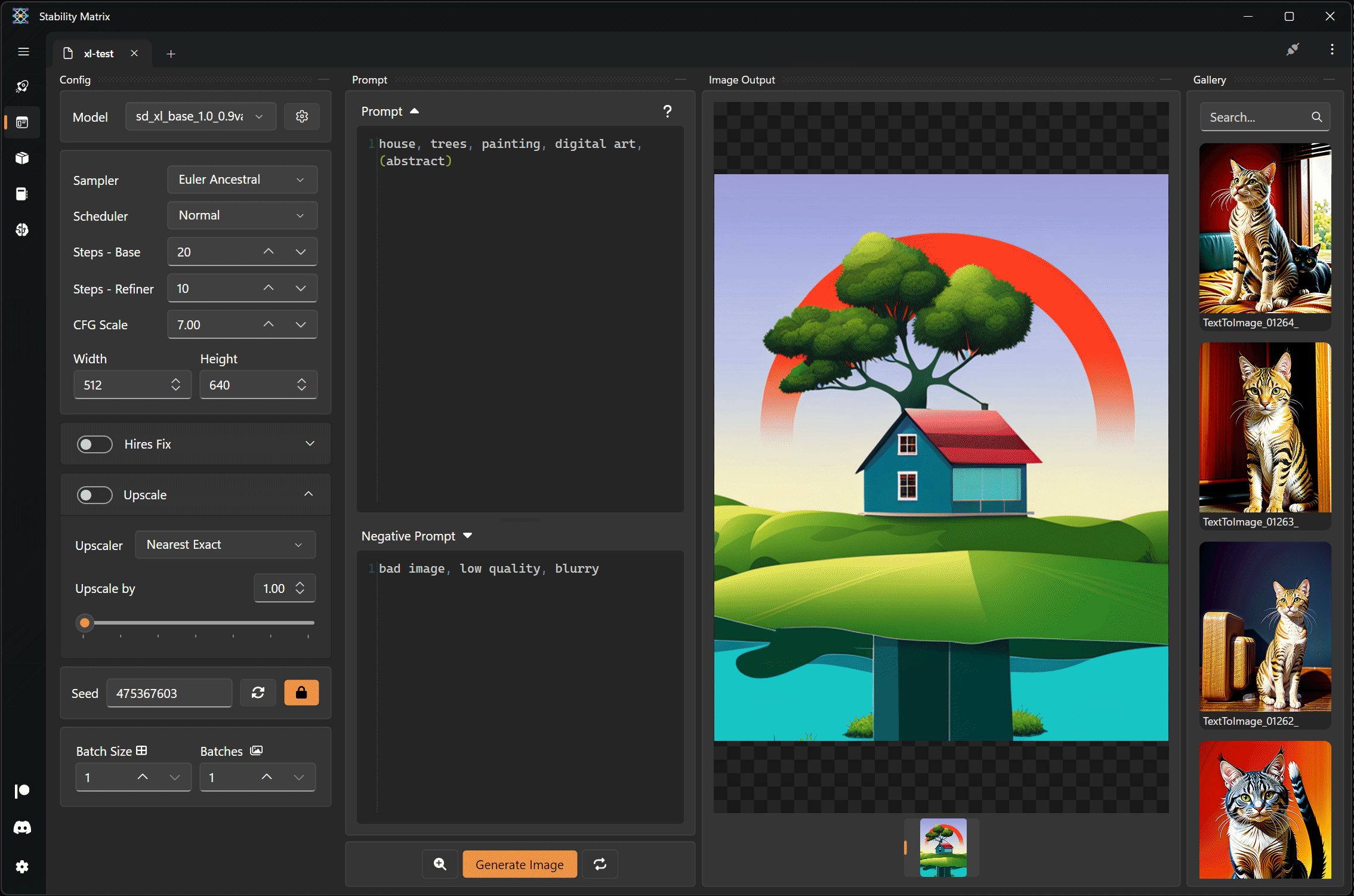Open the Checkpoint Manager sidebar icon
The width and height of the screenshot is (1354, 896).
click(22, 194)
